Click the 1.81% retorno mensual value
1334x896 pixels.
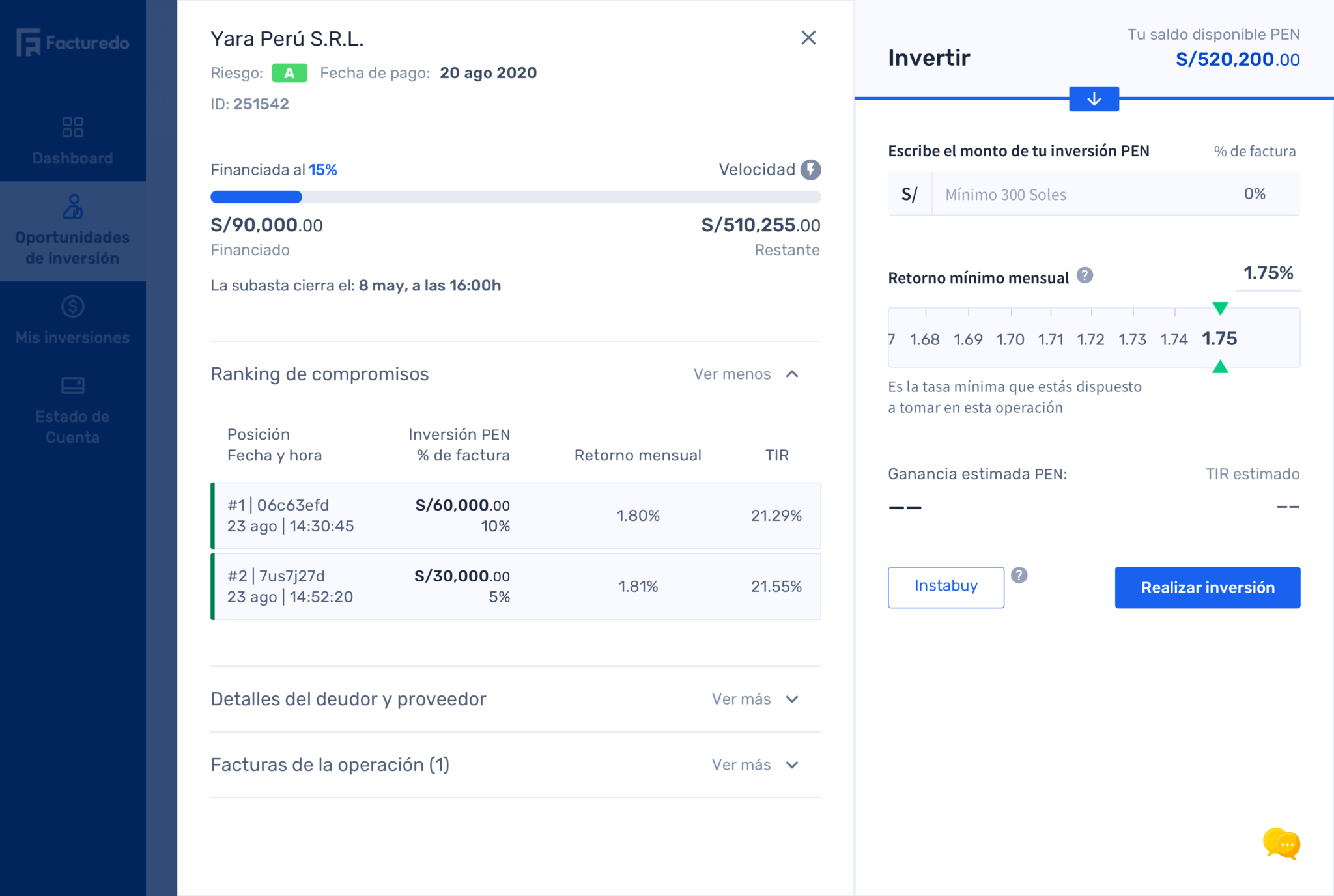pos(638,587)
